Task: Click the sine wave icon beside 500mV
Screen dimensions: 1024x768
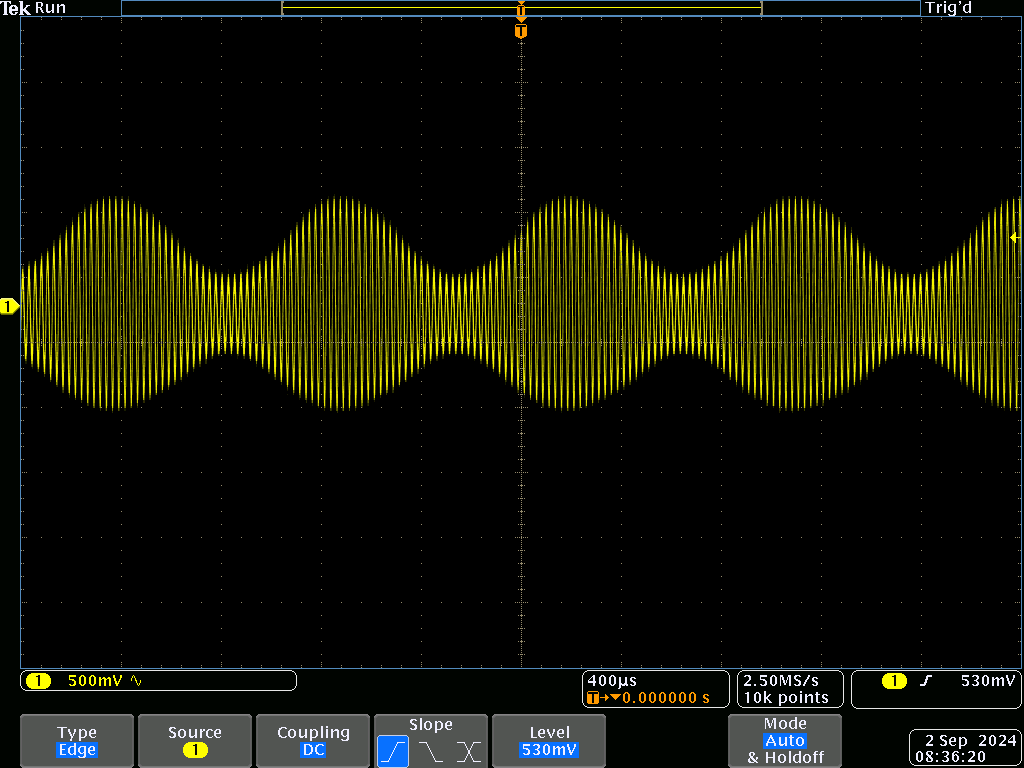Action: coord(136,681)
